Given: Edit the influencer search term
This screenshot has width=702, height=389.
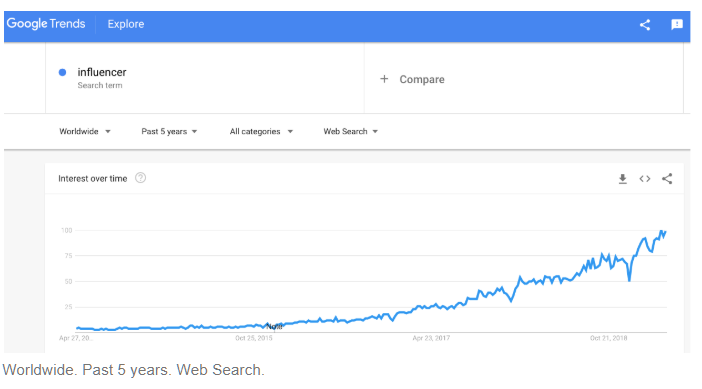Looking at the screenshot, I should [102, 72].
